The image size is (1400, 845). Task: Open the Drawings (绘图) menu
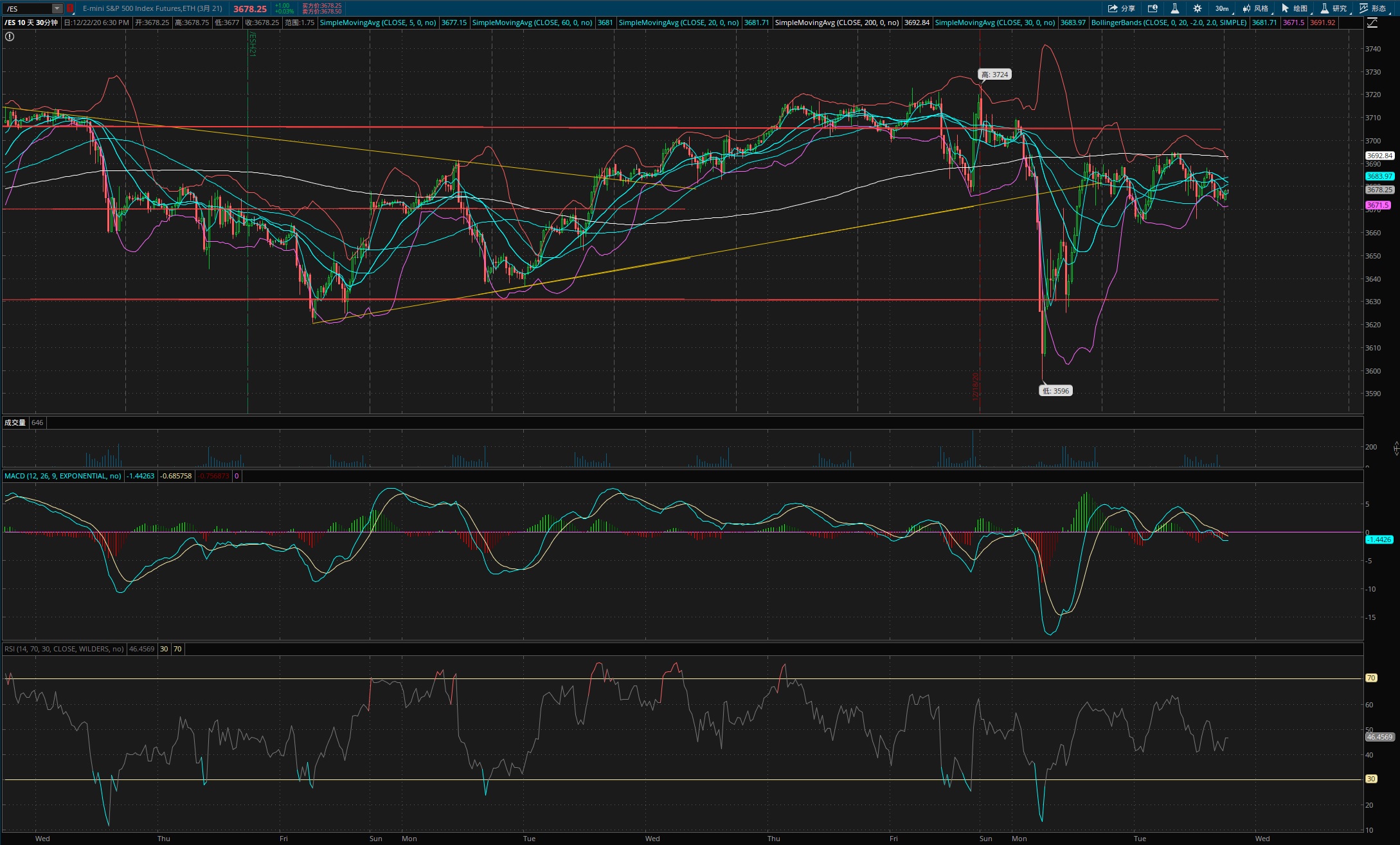[x=1295, y=8]
